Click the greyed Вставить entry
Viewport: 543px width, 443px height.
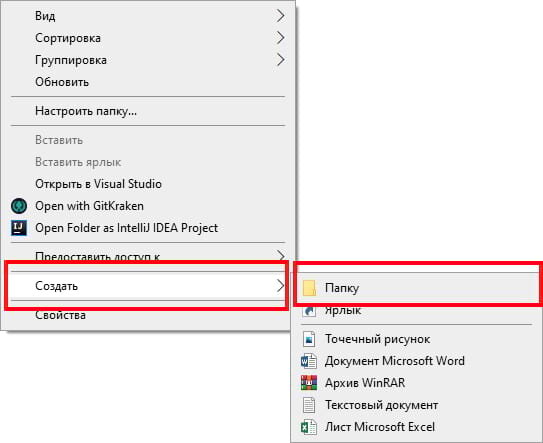click(148, 140)
